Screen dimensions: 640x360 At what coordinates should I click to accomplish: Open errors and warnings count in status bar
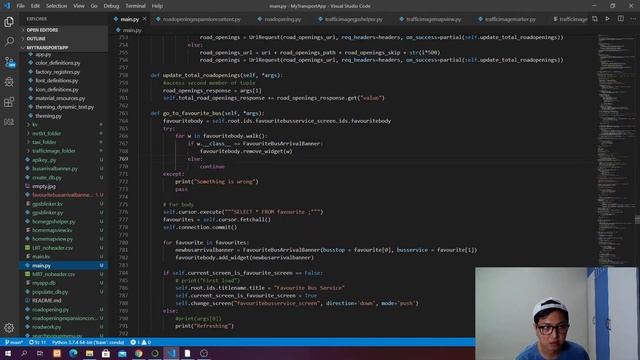pos(140,342)
